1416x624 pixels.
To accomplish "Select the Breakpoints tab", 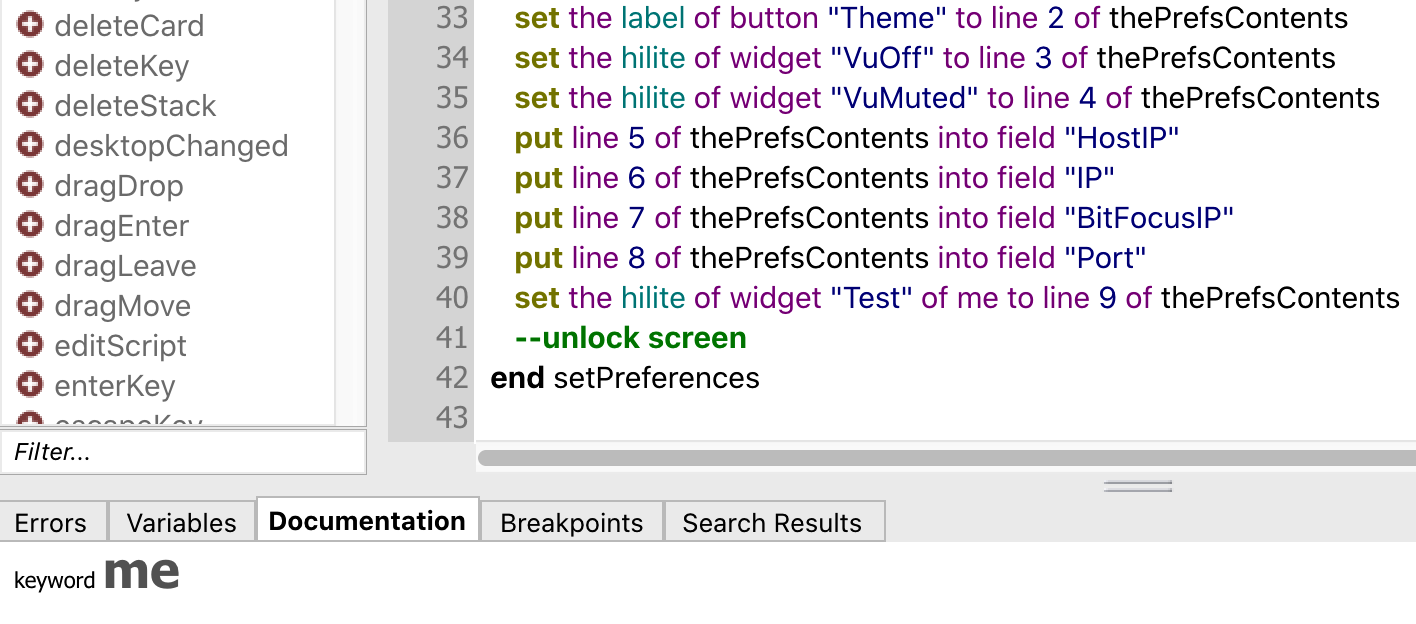I will [x=571, y=522].
